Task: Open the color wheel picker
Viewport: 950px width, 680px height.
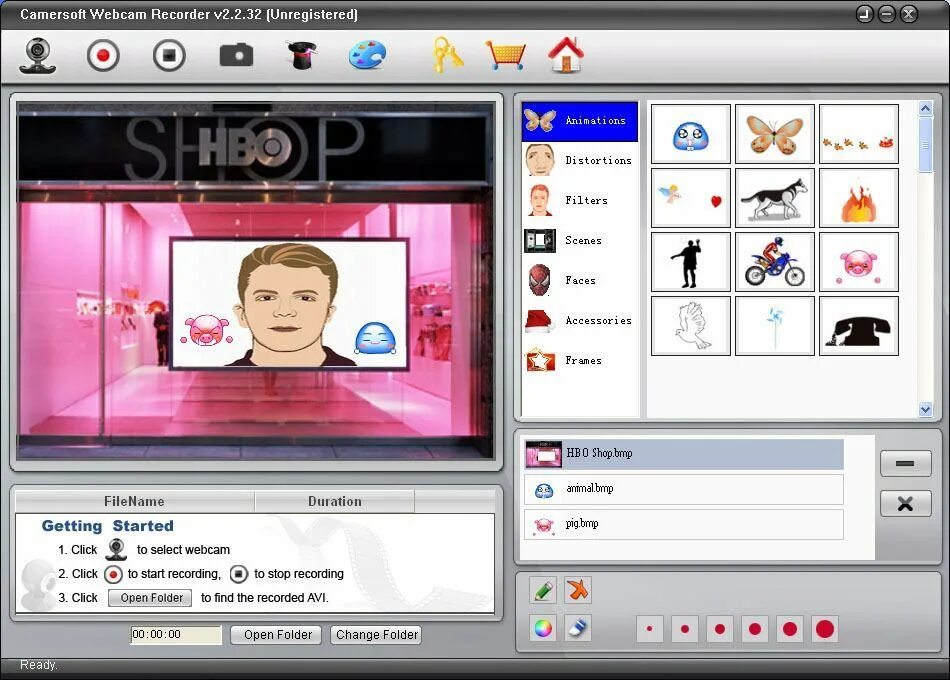Action: pyautogui.click(x=543, y=629)
